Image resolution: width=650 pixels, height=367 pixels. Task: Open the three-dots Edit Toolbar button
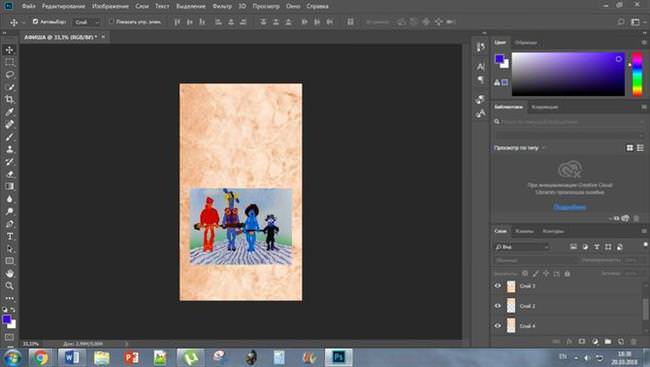9,298
